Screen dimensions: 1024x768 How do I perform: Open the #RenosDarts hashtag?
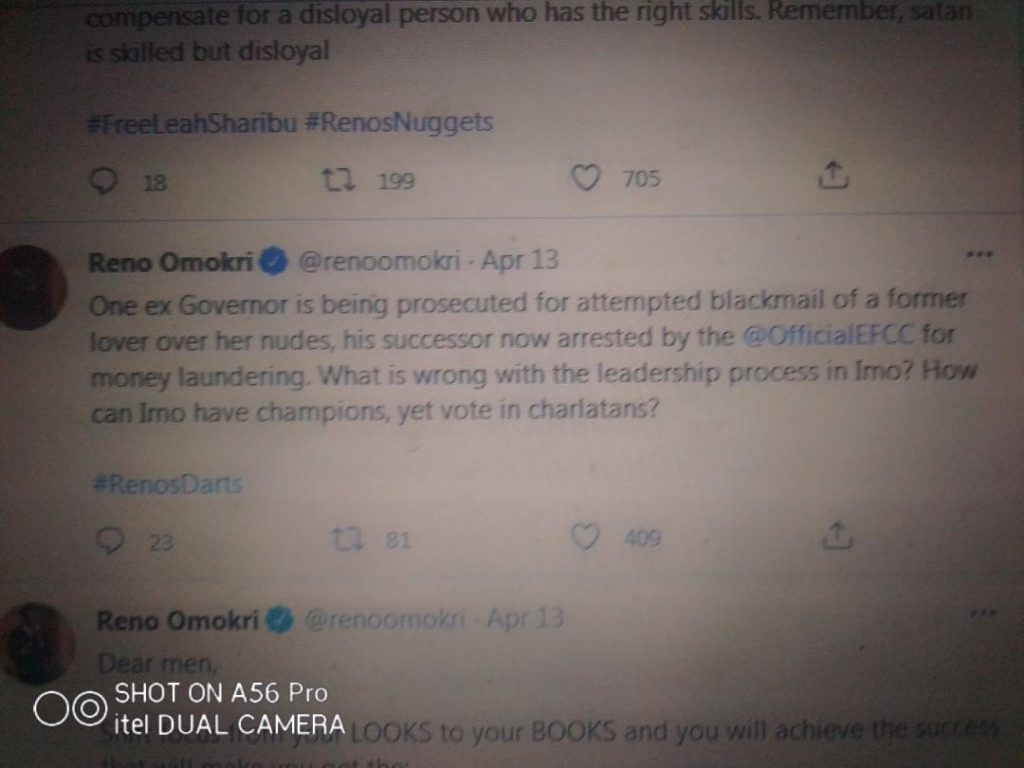tap(167, 485)
